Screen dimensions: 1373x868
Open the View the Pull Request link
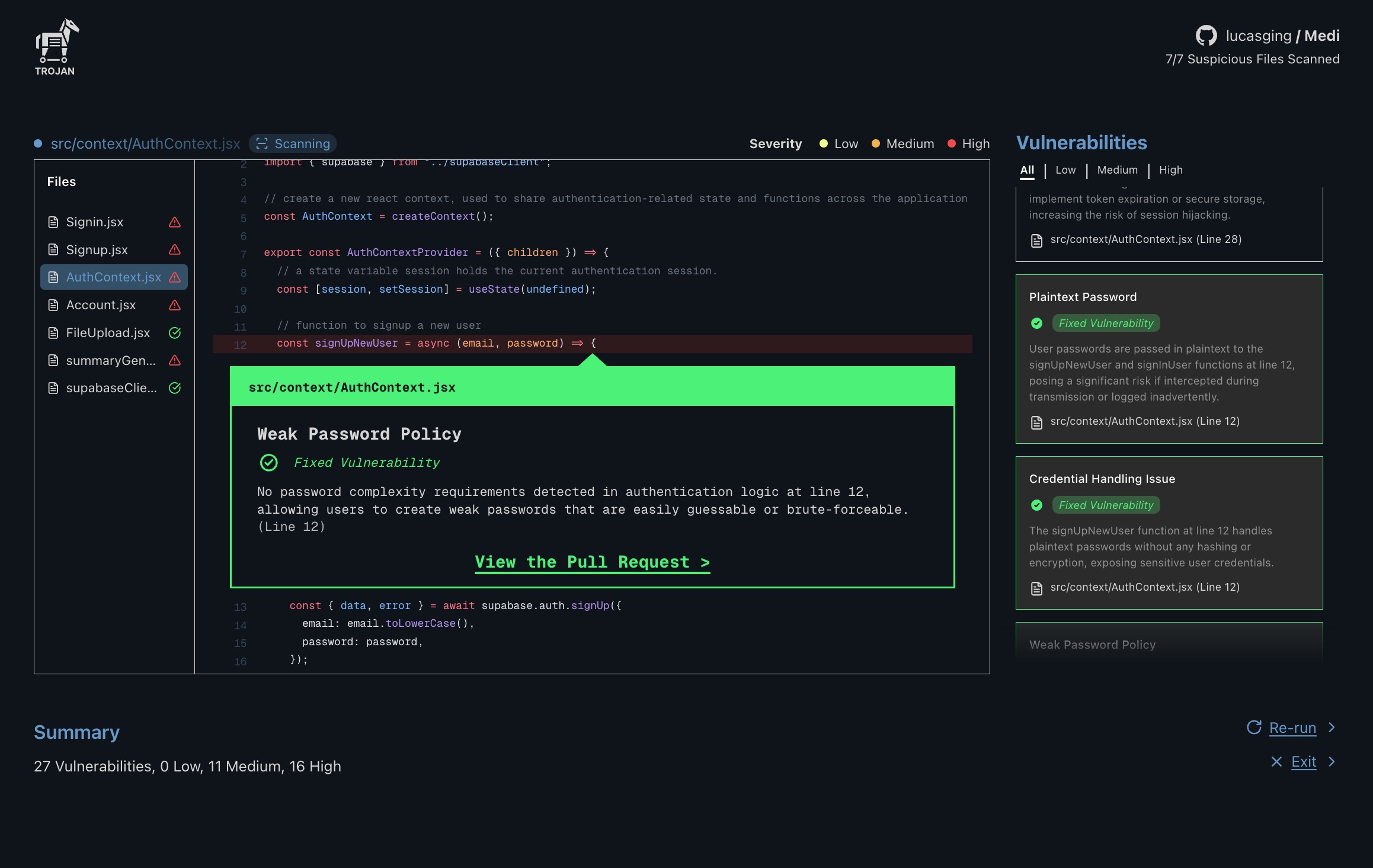click(592, 562)
